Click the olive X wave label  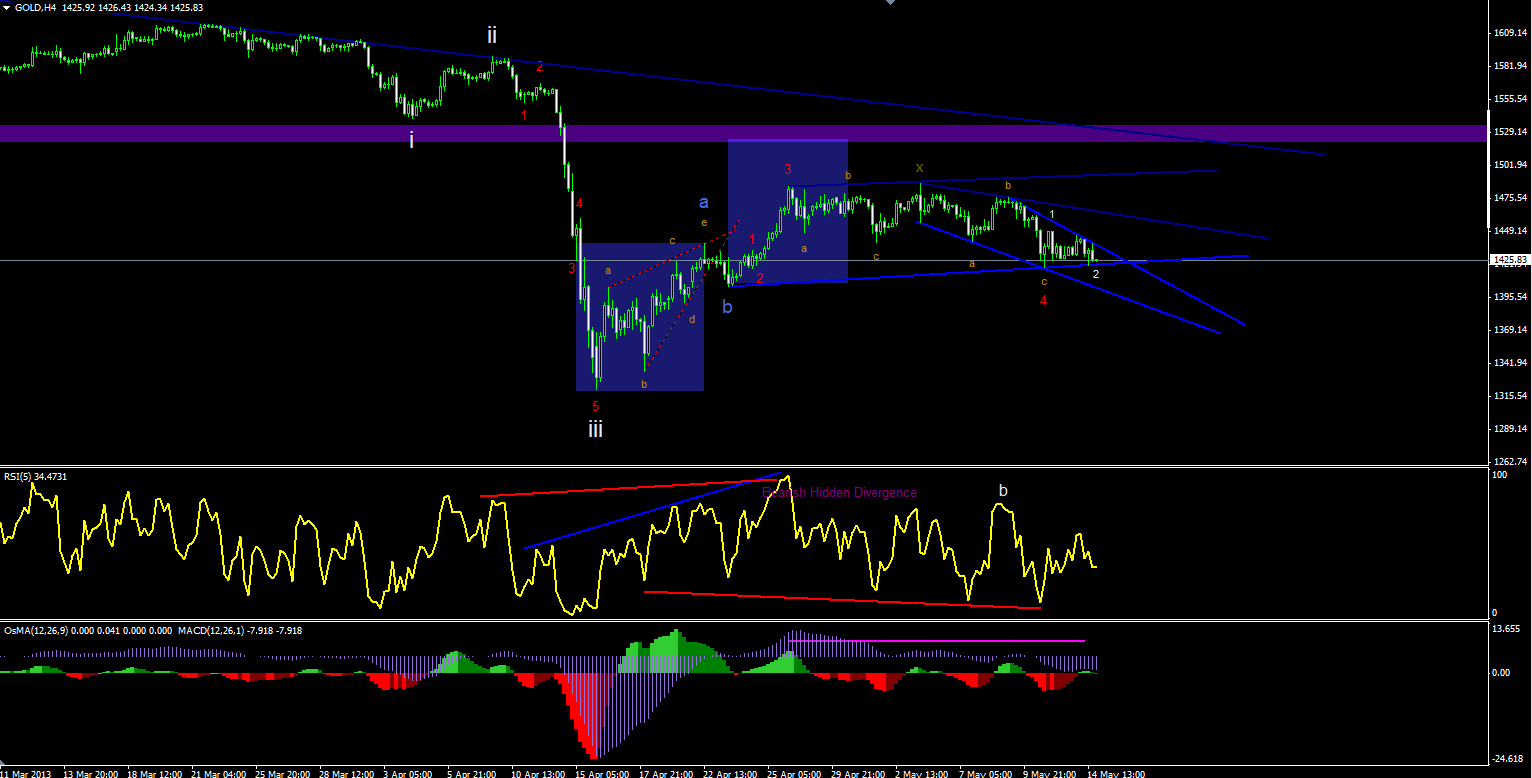tap(919, 168)
